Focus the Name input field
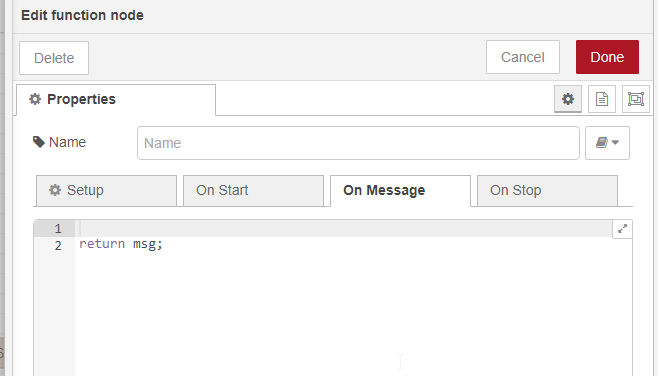 pyautogui.click(x=358, y=143)
